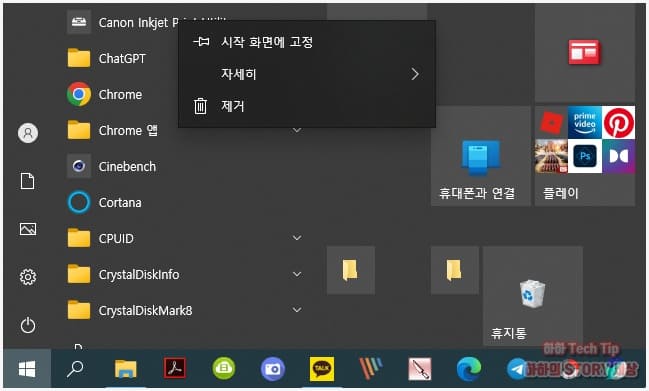Open the 휴대폰과 연결 tile
This screenshot has width=649, height=391.
click(480, 156)
